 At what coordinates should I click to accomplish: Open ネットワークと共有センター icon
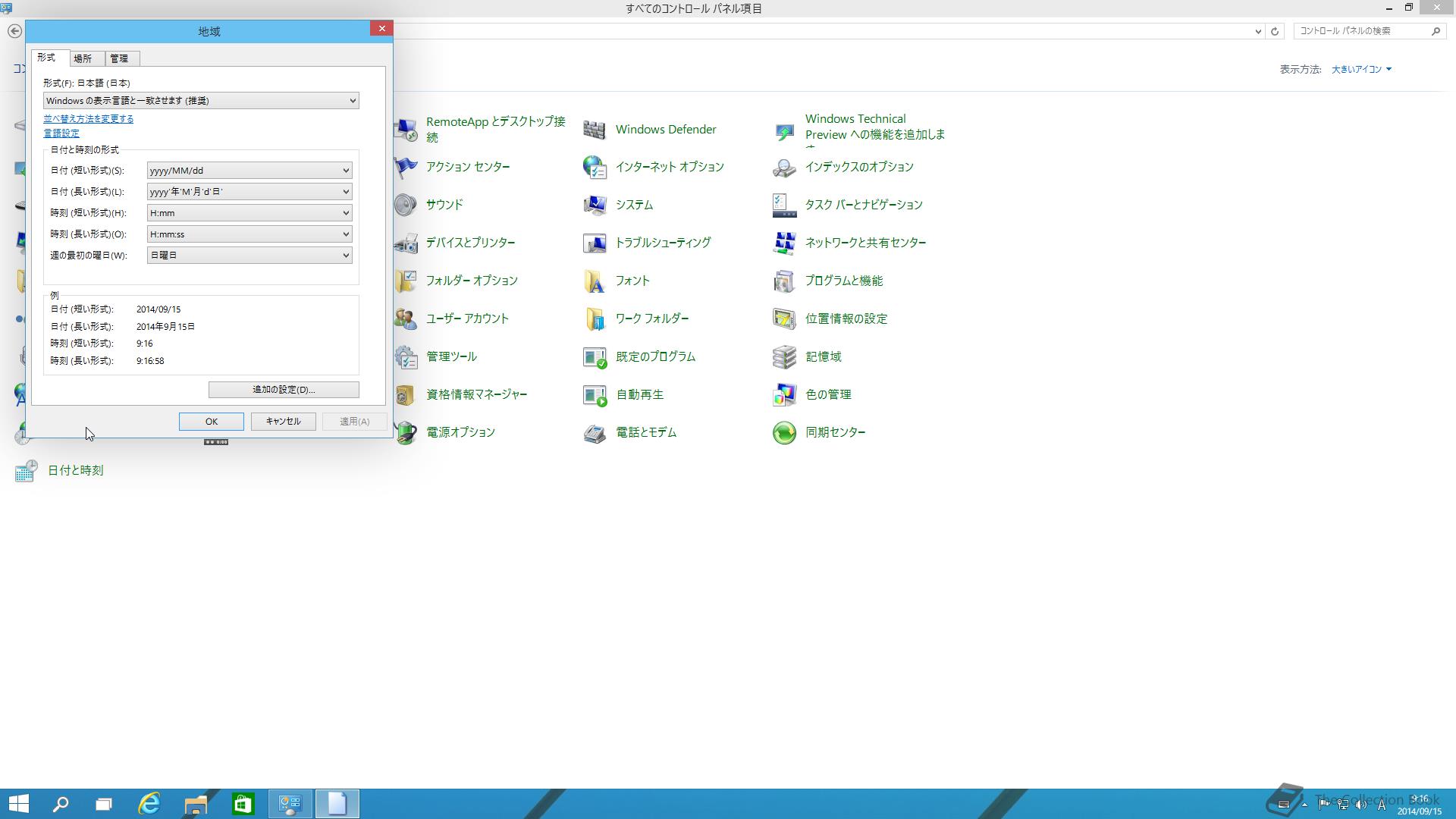point(784,243)
